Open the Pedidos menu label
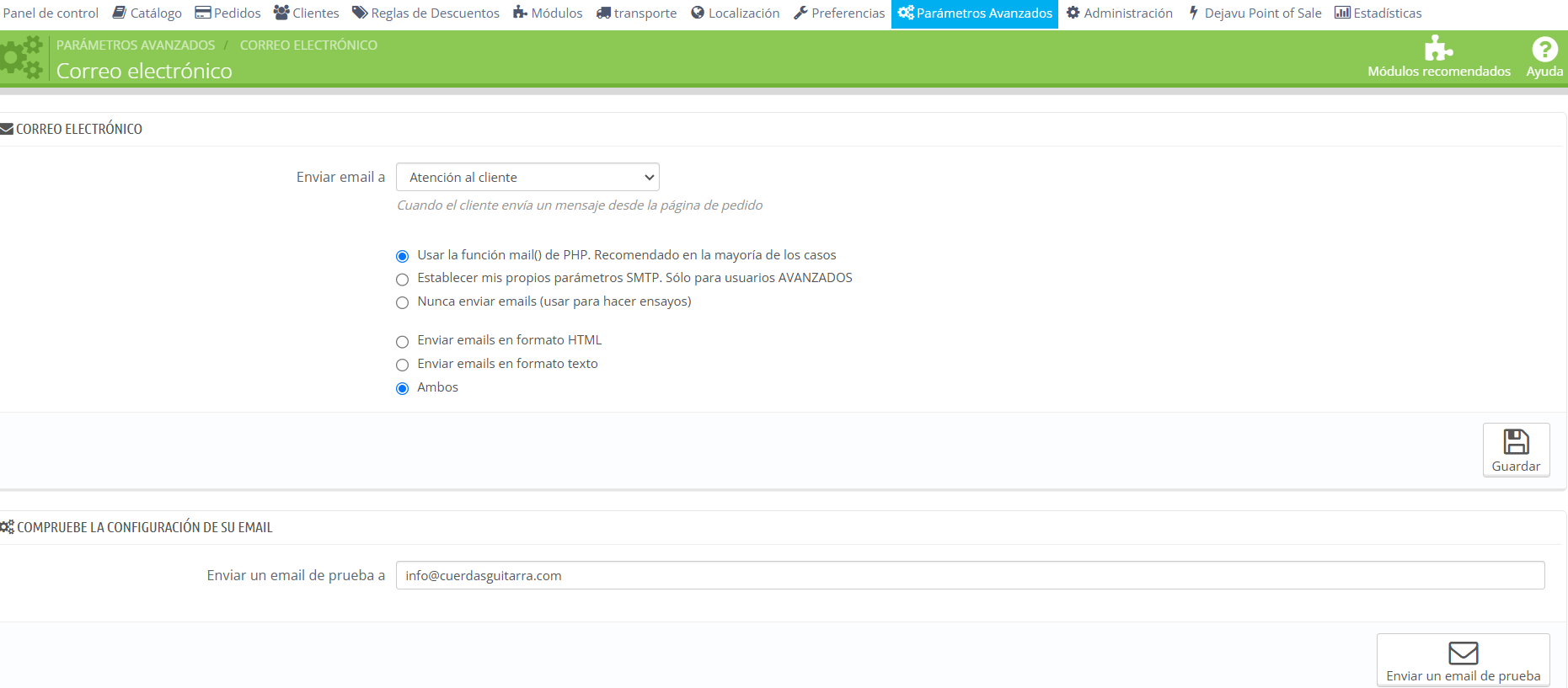The image size is (1568, 688). (x=238, y=13)
